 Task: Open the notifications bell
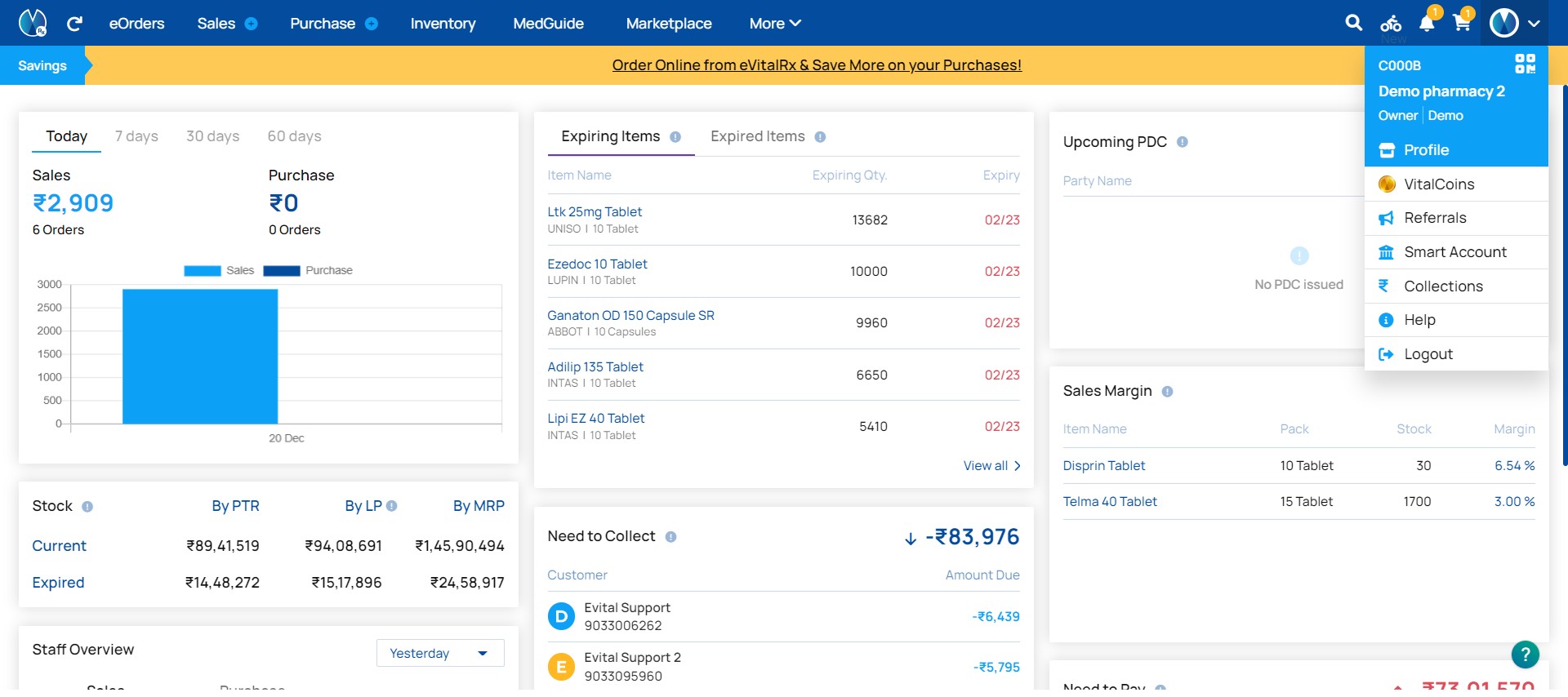1427,23
